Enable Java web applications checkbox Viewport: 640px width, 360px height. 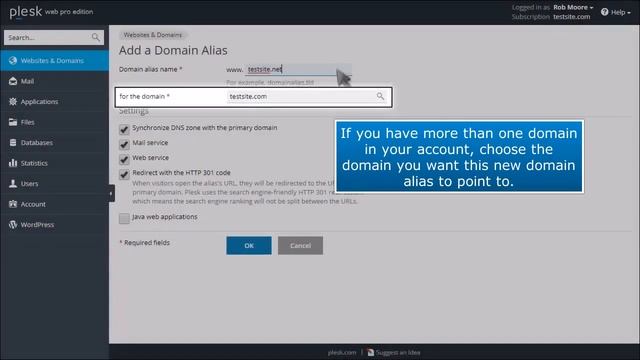click(x=124, y=218)
